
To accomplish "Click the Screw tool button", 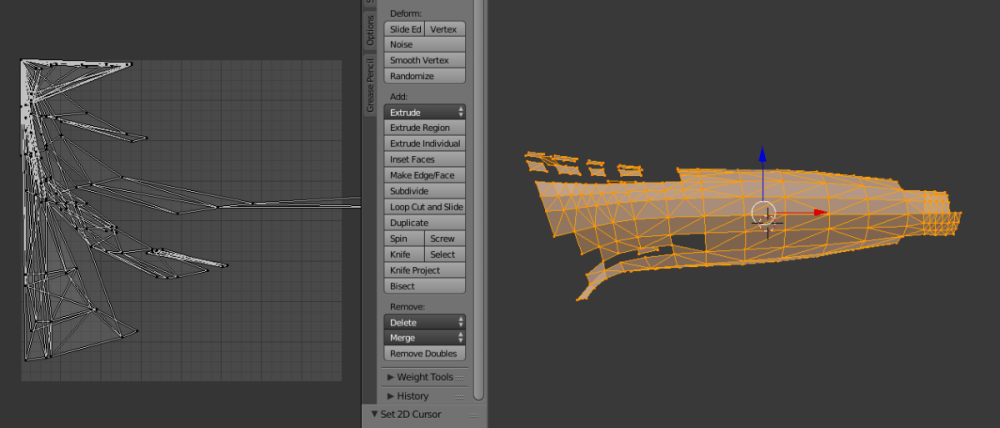I will 445,239.
